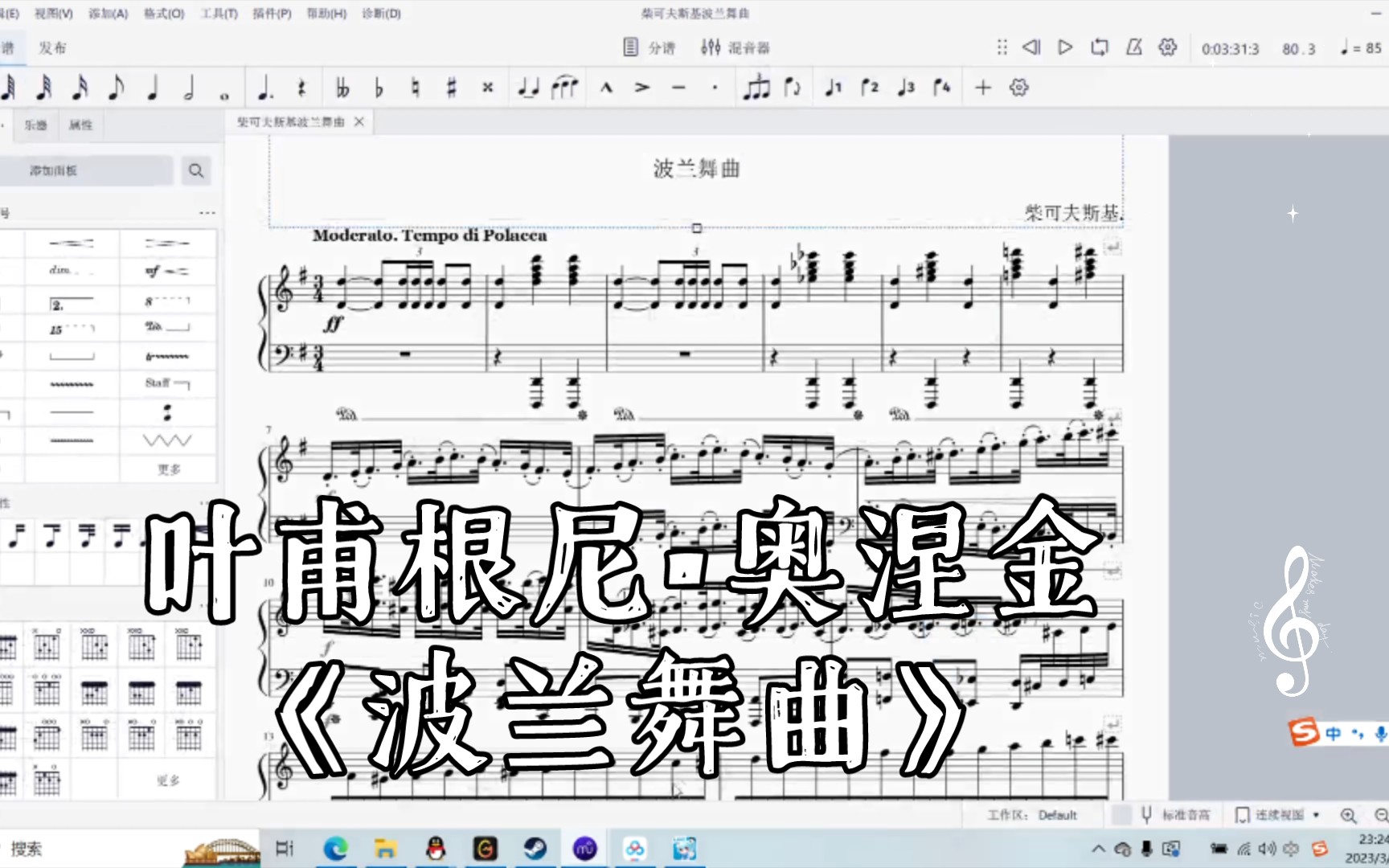
Task: Open the 添加(A) menu
Action: (x=109, y=14)
